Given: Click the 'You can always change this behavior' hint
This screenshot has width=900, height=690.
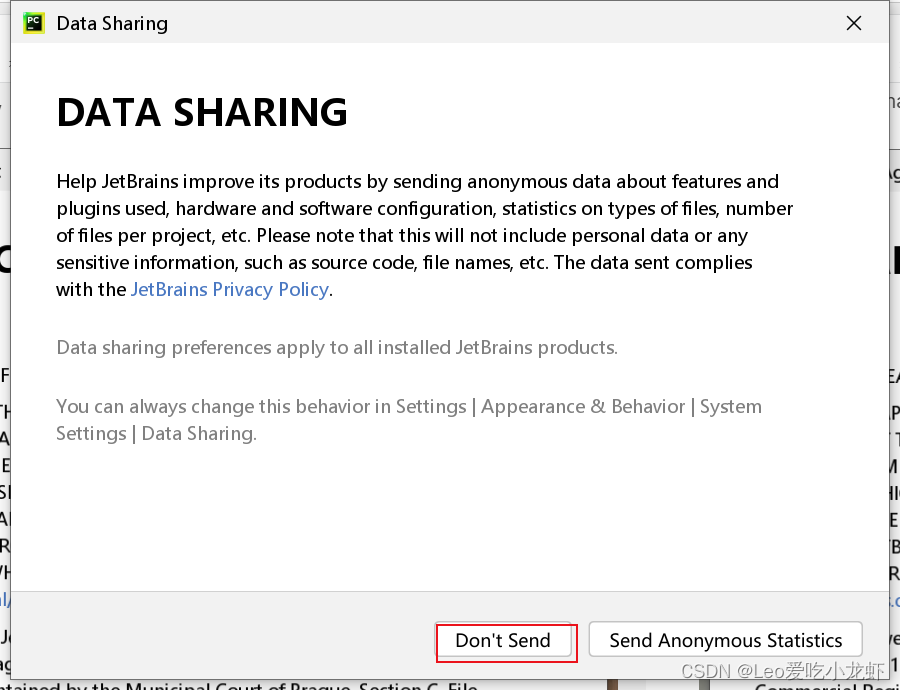Looking at the screenshot, I should (409, 420).
